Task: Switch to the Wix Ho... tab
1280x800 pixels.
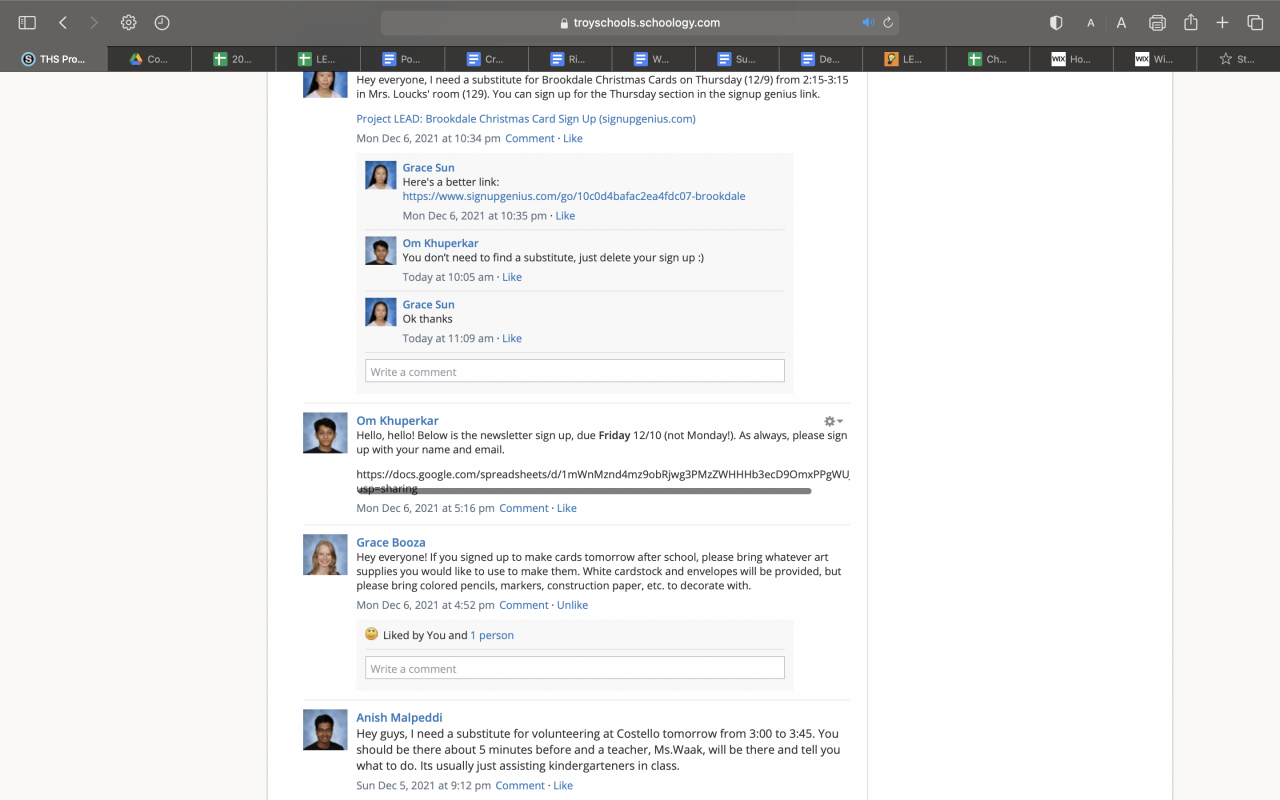Action: tap(1071, 59)
